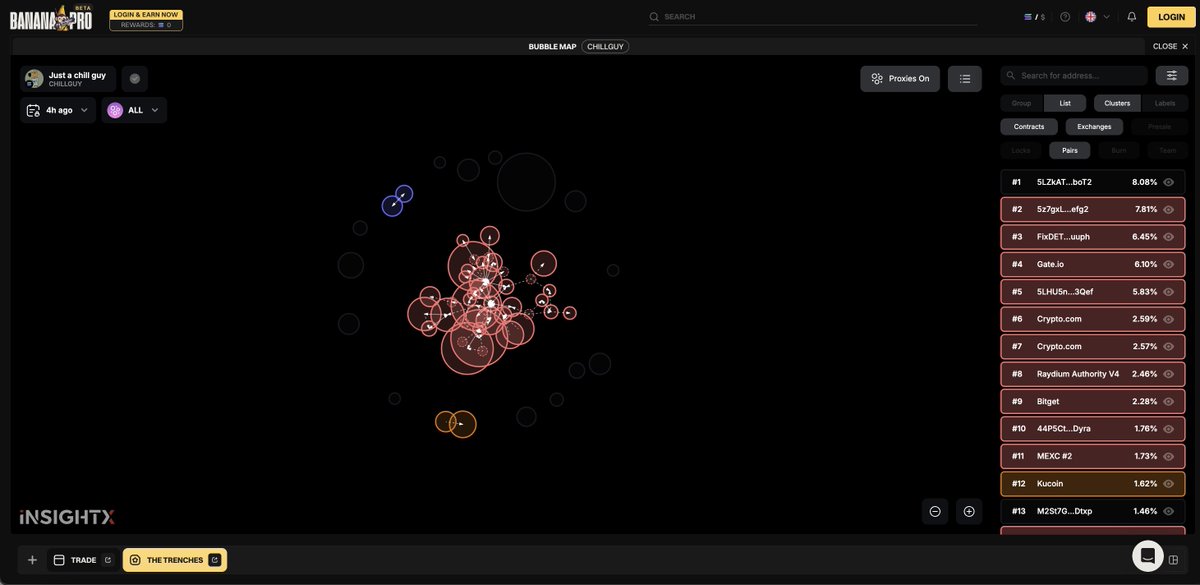Screen dimensions: 1200x585
Task: Toggle the side panel layout icon
Action: [1174, 560]
